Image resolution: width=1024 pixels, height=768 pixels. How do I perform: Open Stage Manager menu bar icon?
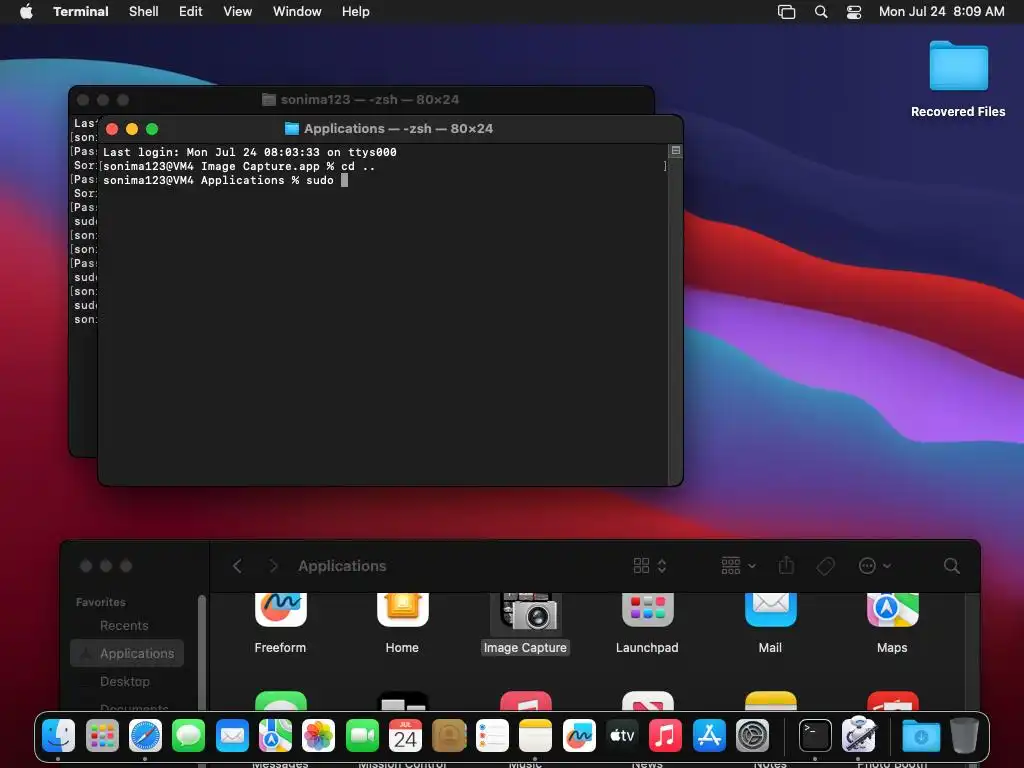[786, 11]
